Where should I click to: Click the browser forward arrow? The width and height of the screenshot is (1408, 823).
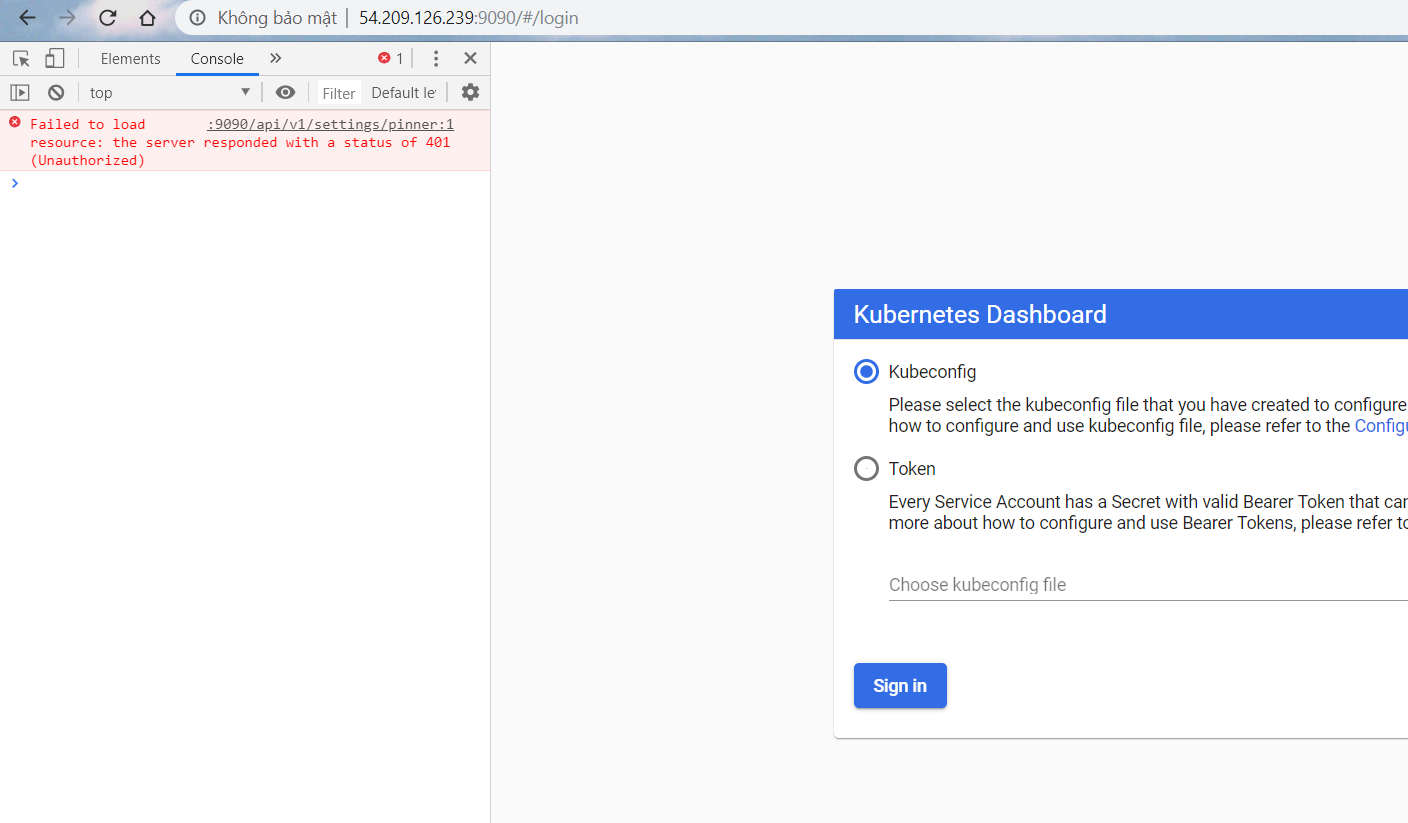[x=67, y=18]
